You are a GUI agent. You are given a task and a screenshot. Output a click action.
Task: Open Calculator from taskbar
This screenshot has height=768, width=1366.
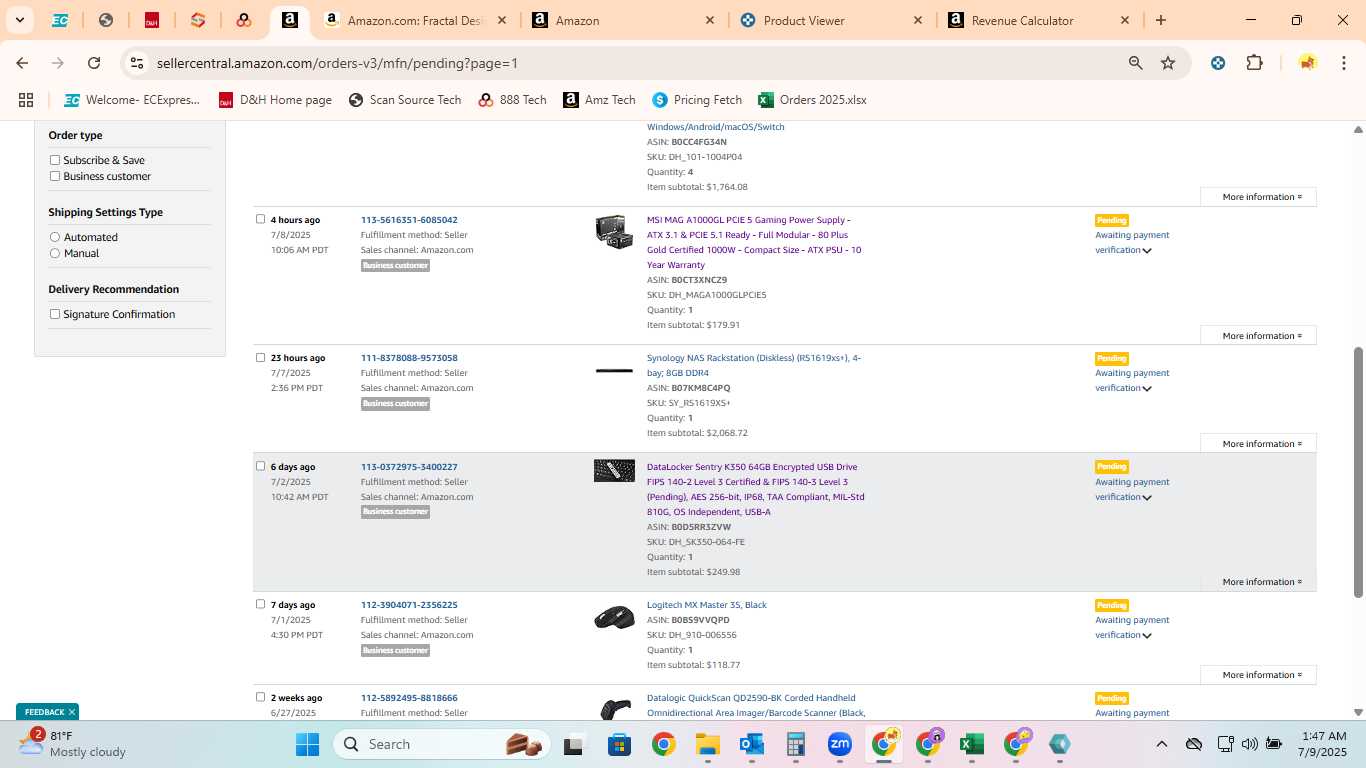click(x=796, y=744)
